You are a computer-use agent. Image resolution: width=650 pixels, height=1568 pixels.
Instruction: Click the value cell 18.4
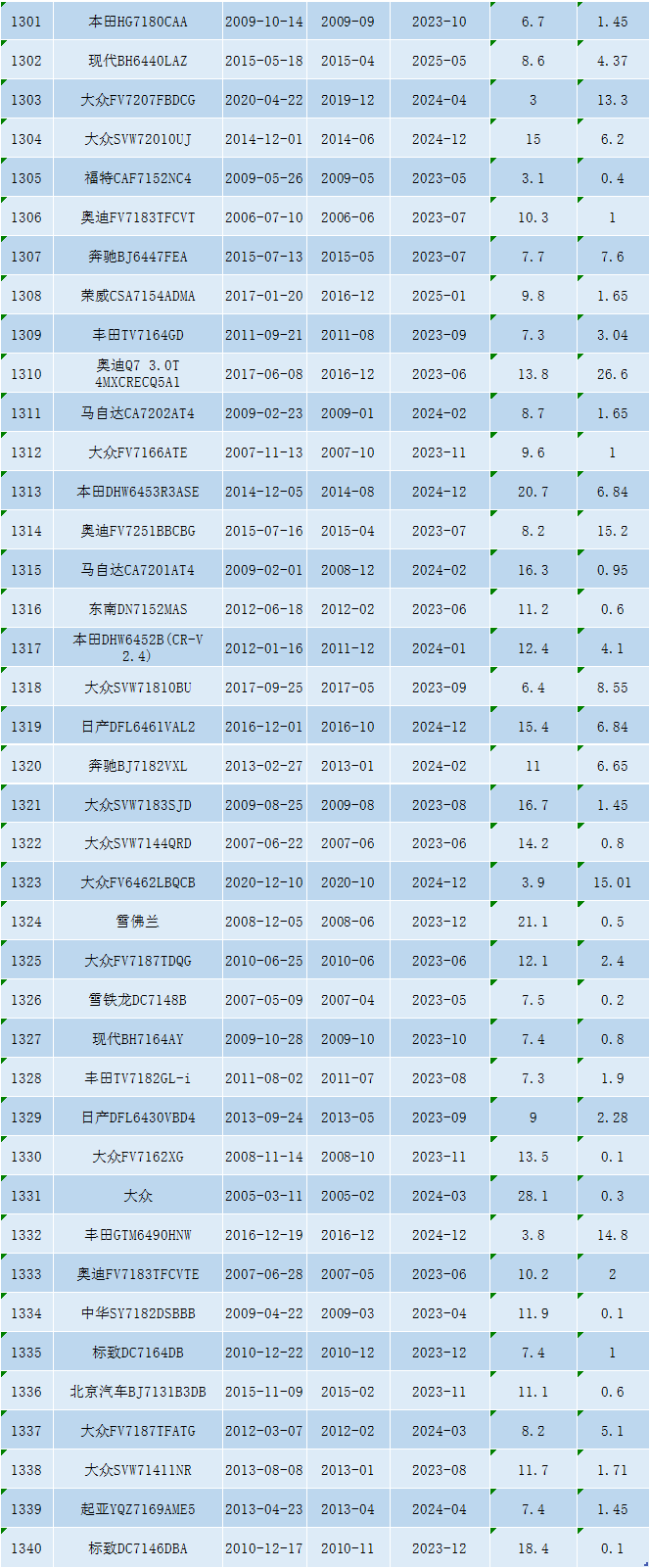[x=534, y=1548]
